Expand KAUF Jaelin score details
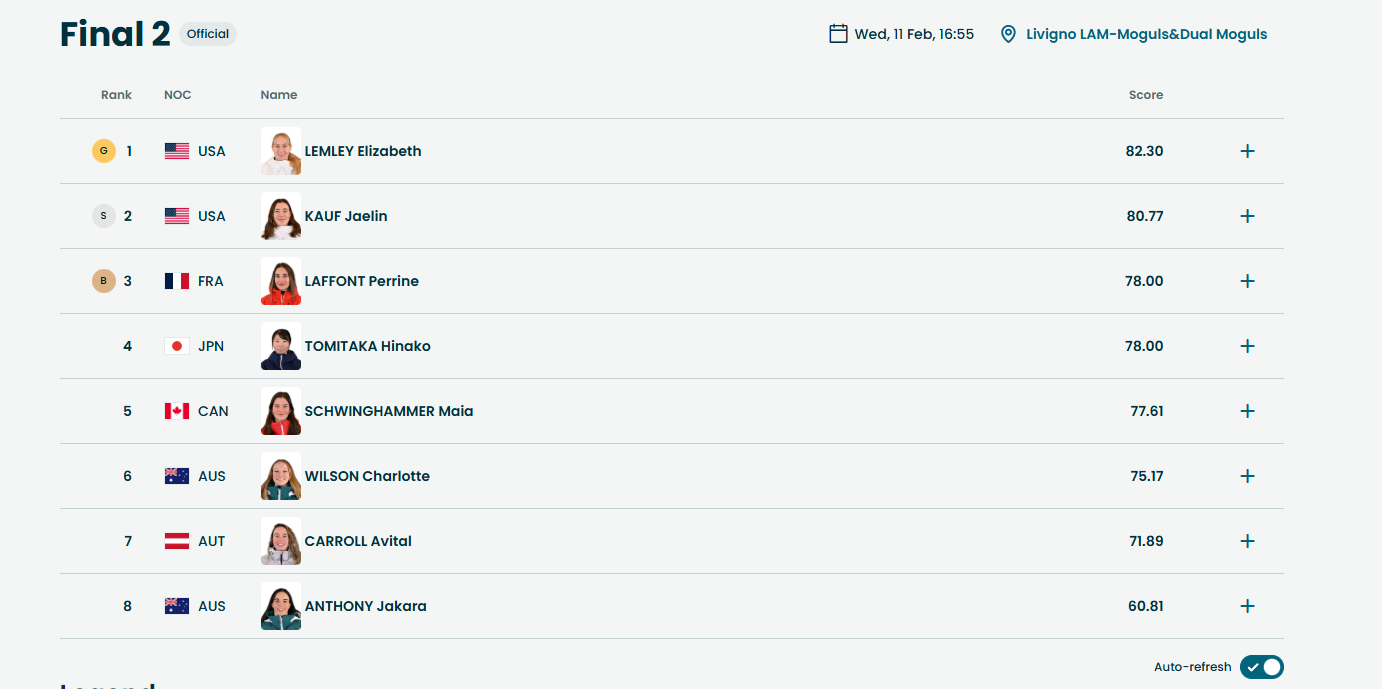The image size is (1382, 689). (x=1247, y=216)
